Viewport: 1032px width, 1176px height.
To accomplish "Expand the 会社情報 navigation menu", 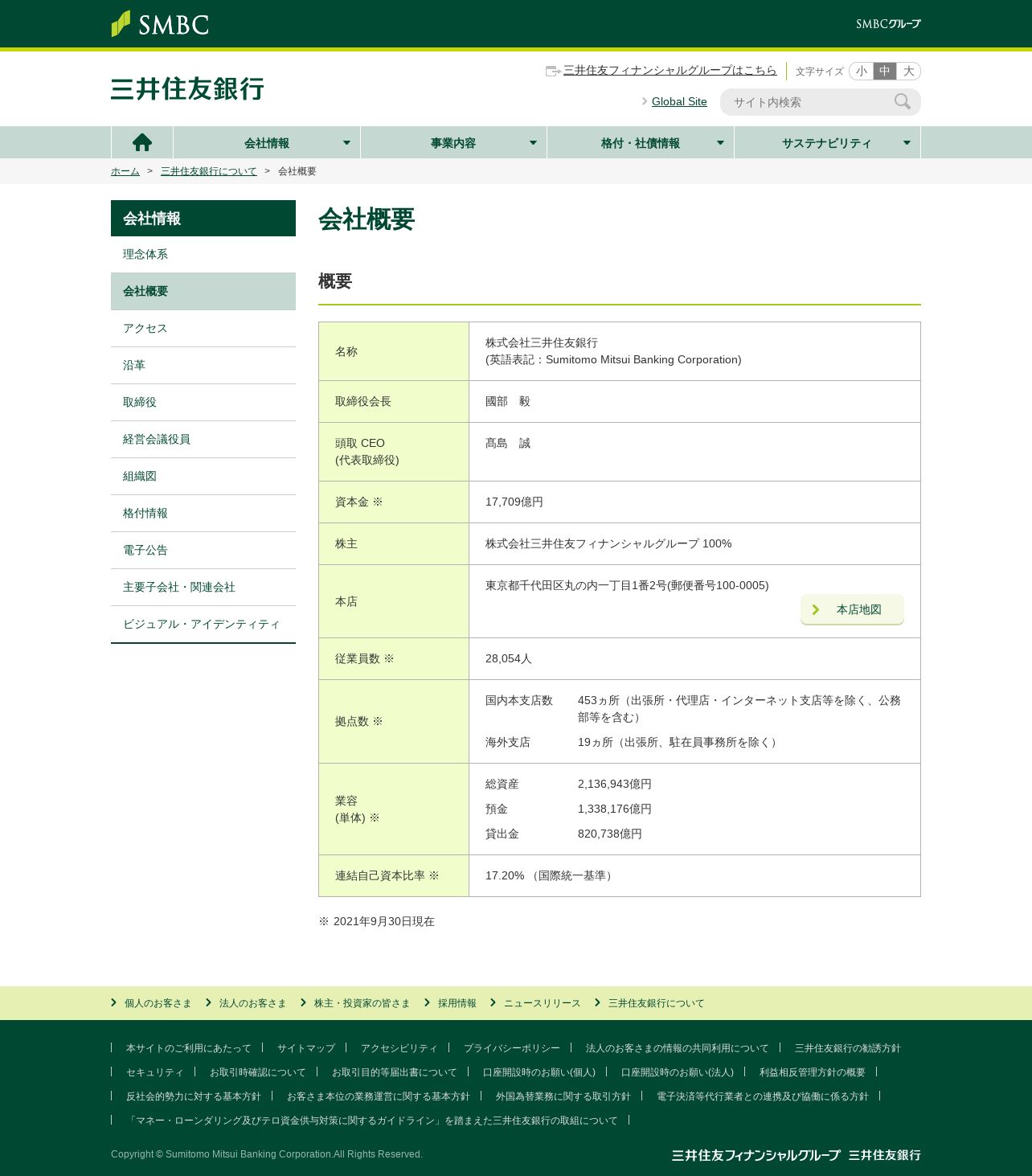I will [x=267, y=142].
